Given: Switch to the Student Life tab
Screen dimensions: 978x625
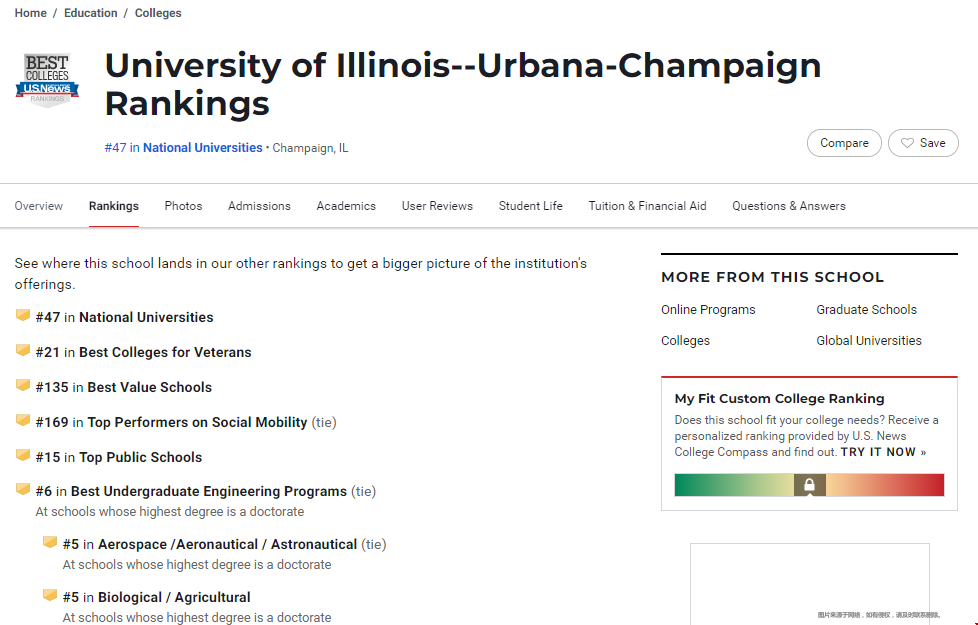Looking at the screenshot, I should (x=531, y=206).
